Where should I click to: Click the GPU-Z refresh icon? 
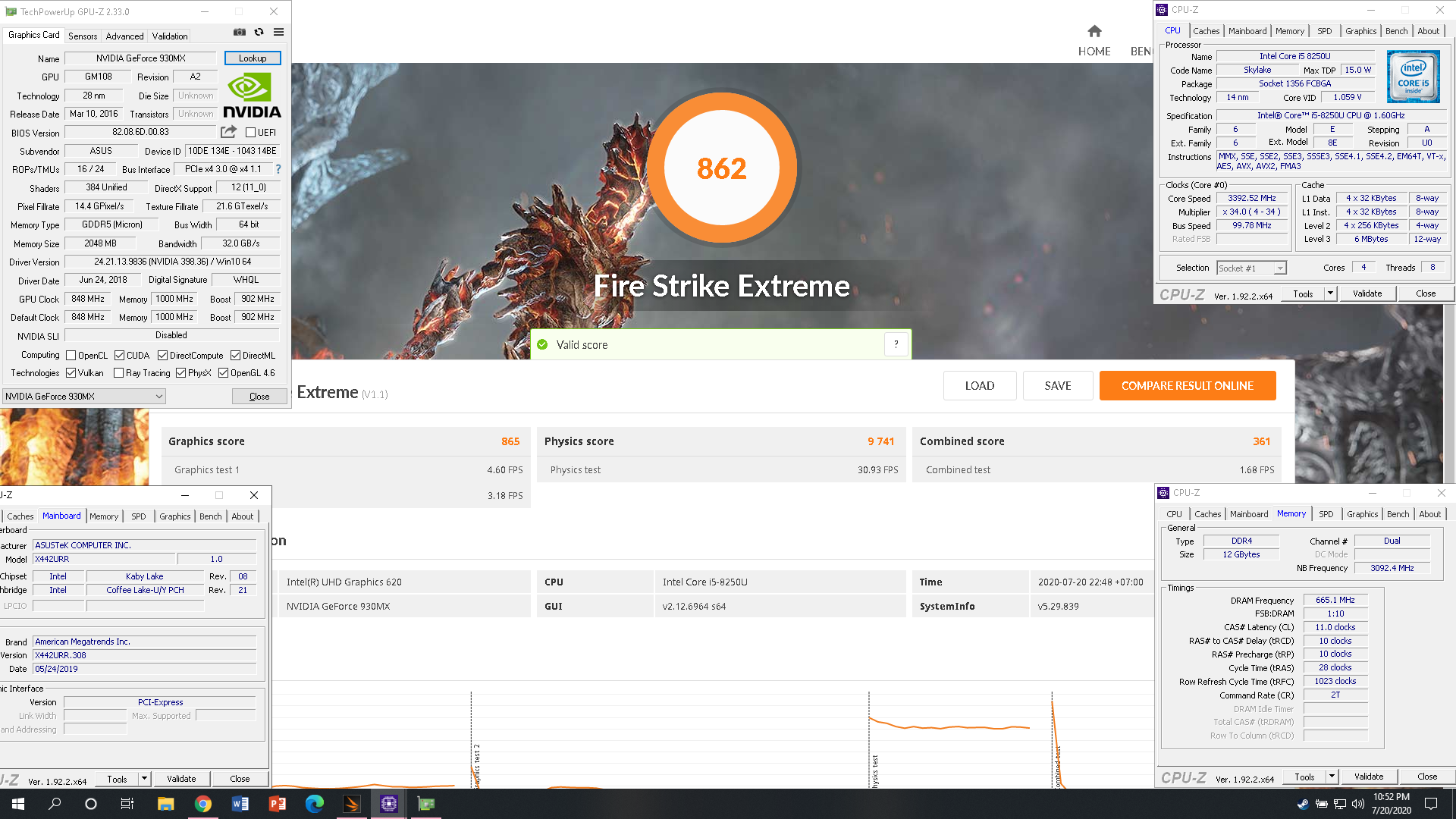pos(259,32)
